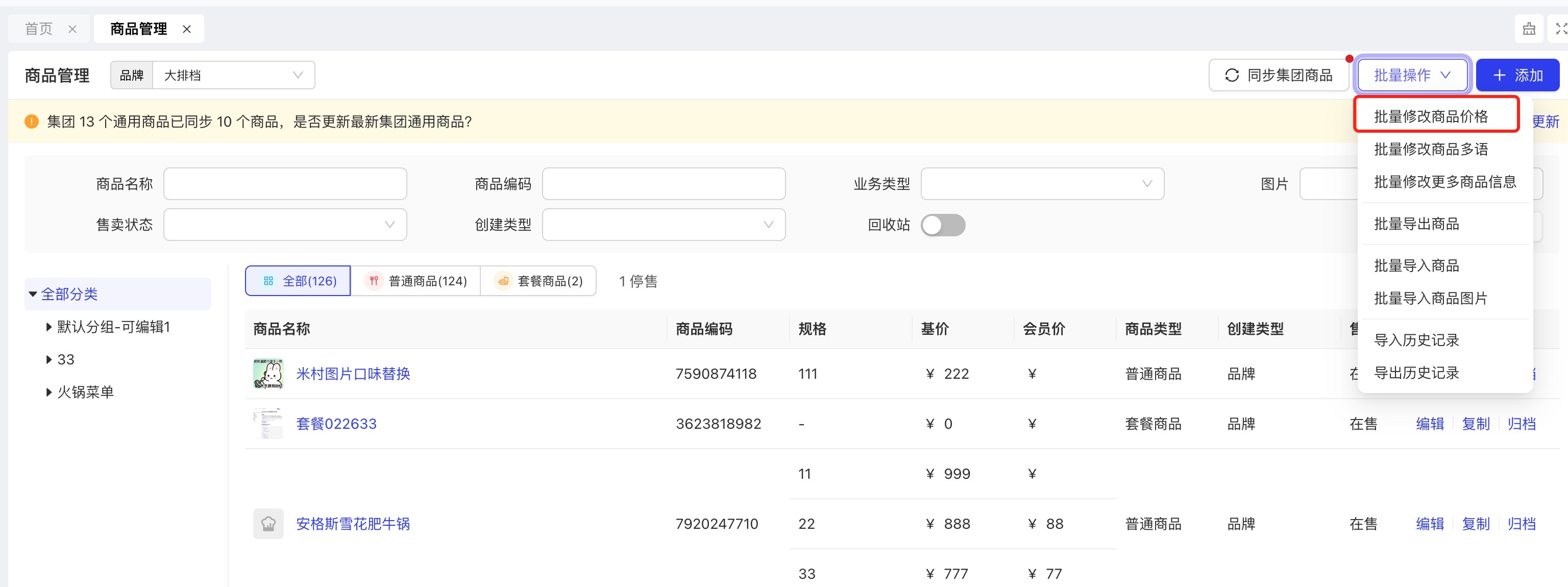
Task: Select the 套餐商品(2) tab
Action: (538, 281)
